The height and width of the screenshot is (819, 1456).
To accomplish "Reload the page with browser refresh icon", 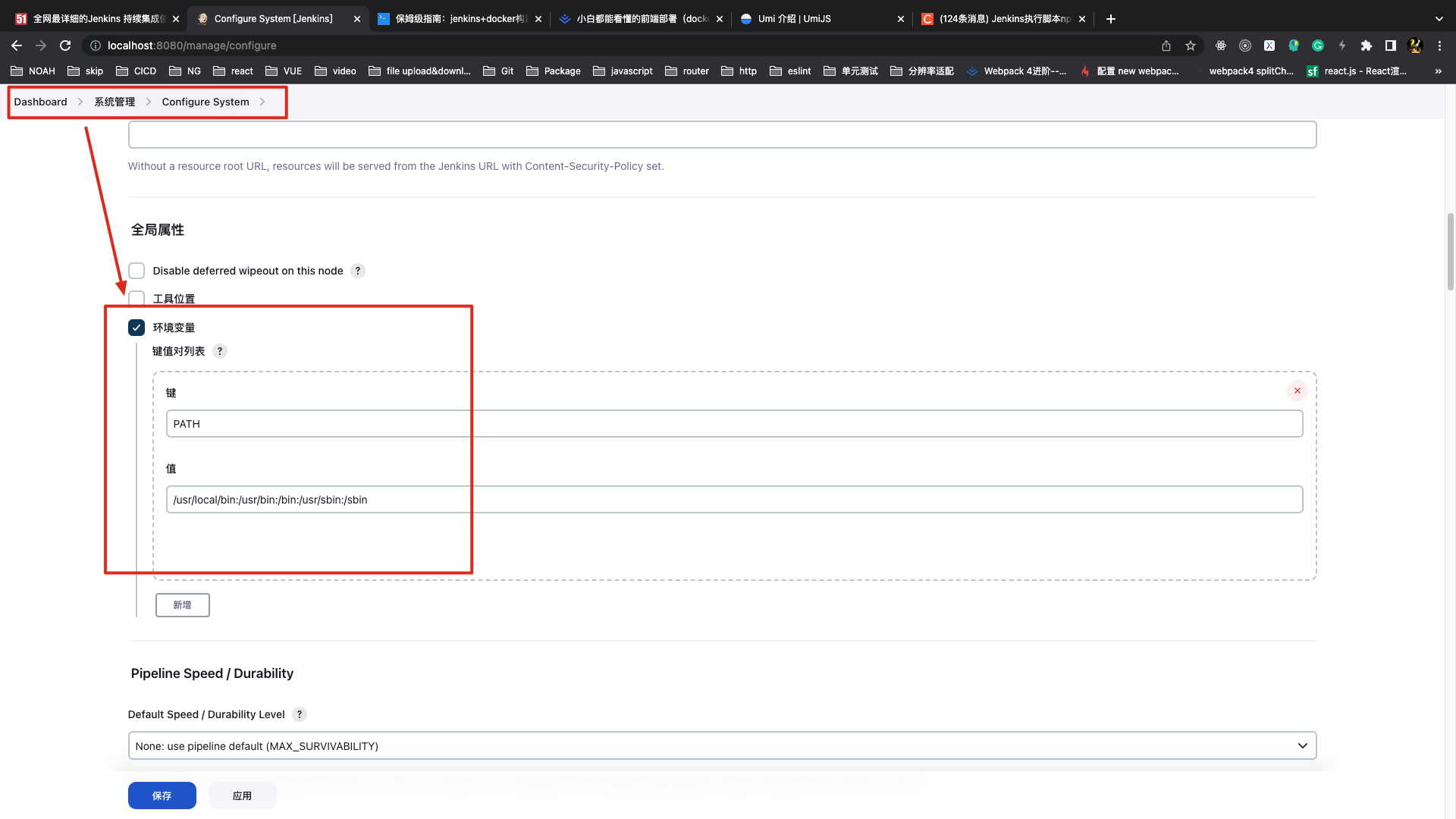I will pyautogui.click(x=65, y=45).
